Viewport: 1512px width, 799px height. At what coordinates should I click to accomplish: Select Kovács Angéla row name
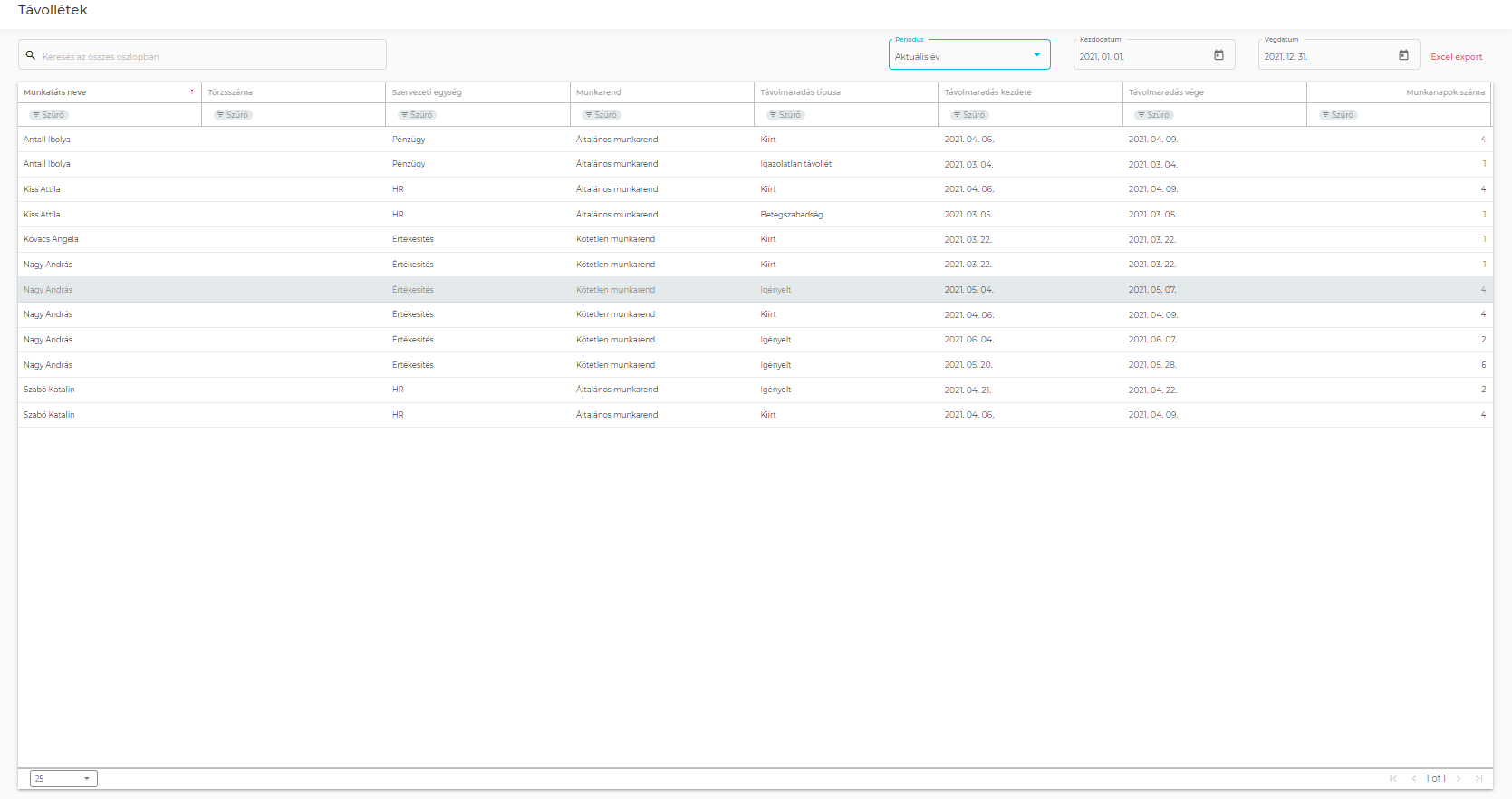[x=51, y=239]
